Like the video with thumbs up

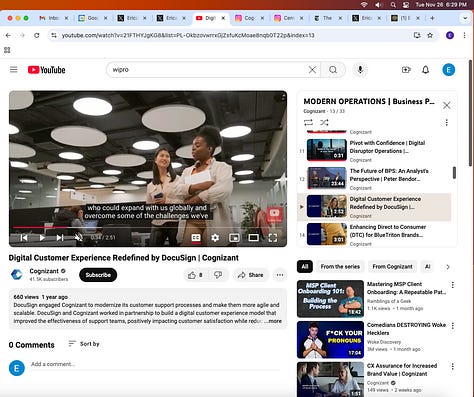(x=195, y=275)
